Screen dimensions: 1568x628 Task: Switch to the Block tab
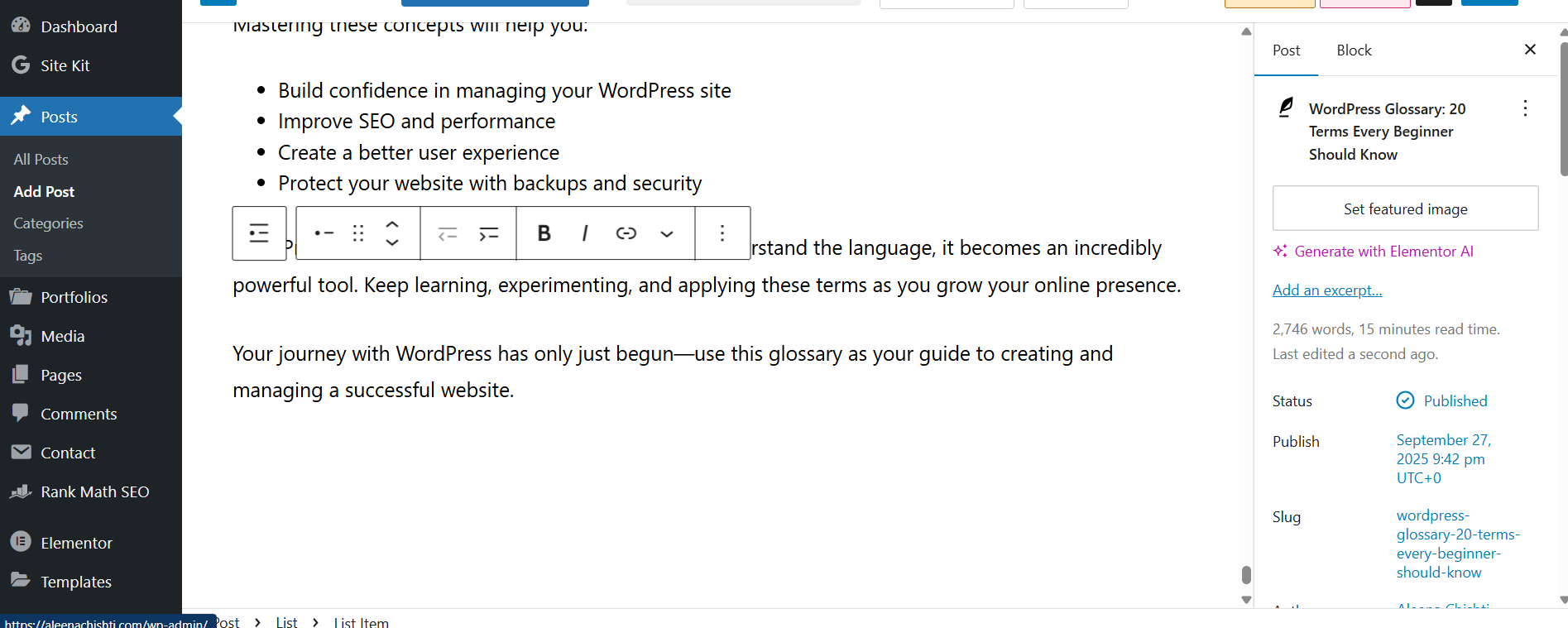click(x=1354, y=50)
